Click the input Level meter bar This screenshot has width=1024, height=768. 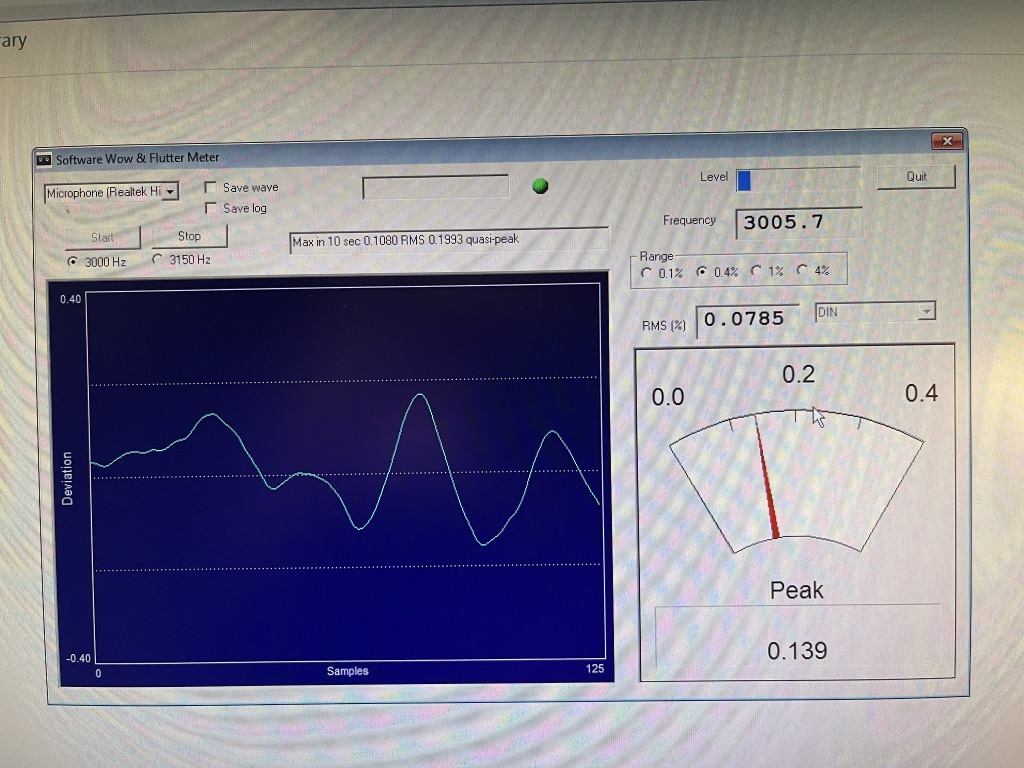pyautogui.click(x=798, y=180)
